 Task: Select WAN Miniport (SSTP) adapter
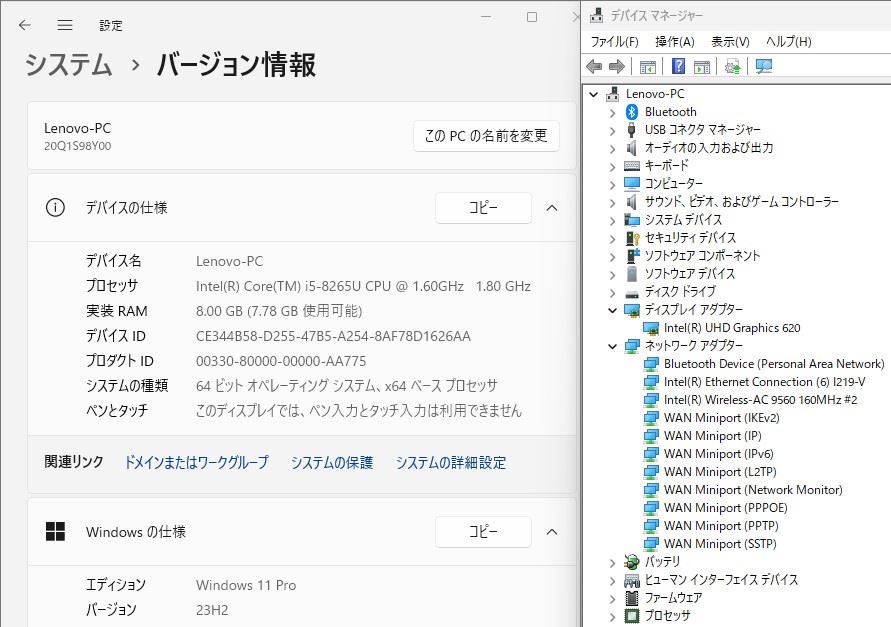[x=720, y=544]
